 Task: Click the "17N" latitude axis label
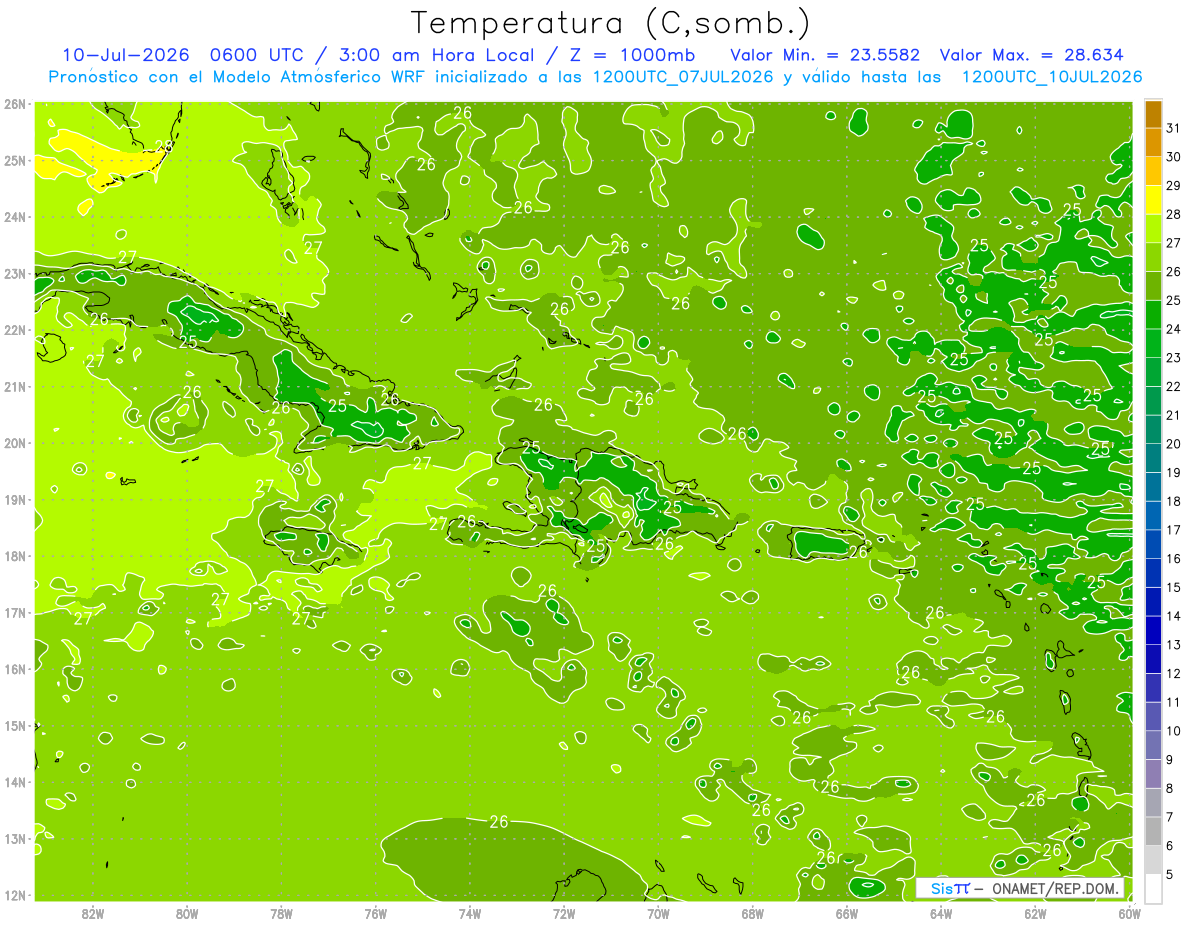coord(15,612)
